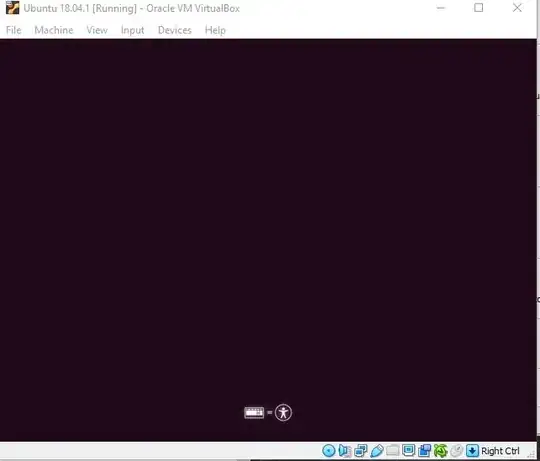Click the shared folders status icon
Screen dimensions: 540x461
click(393, 450)
